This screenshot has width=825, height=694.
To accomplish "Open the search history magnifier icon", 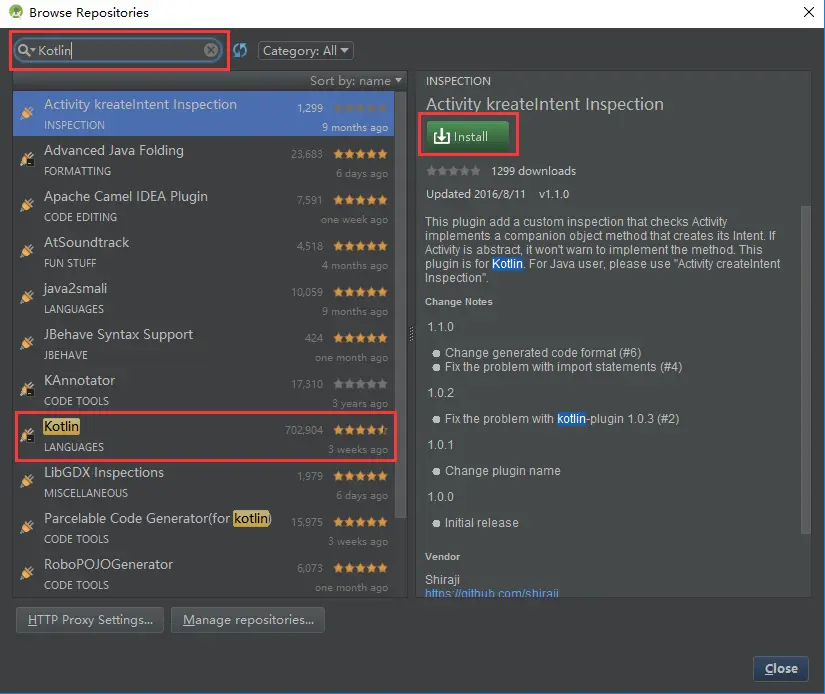I will coord(25,50).
